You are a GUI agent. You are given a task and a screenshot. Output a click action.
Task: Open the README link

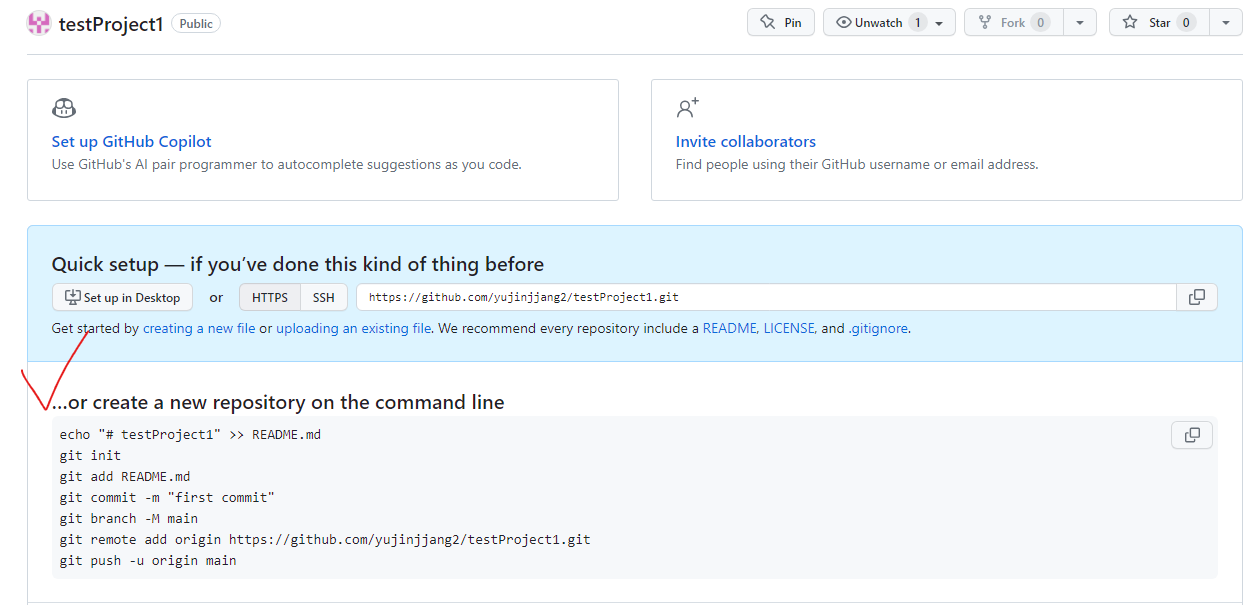click(731, 328)
